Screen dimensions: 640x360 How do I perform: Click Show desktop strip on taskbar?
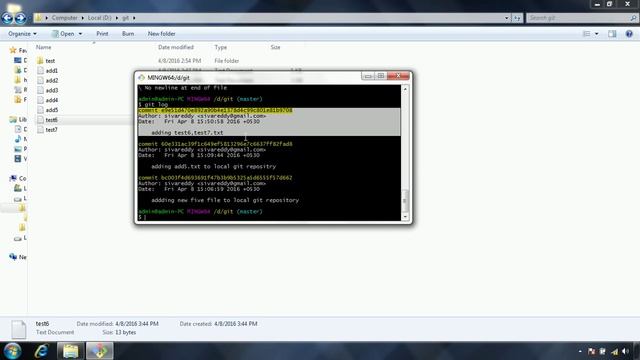tap(637, 351)
